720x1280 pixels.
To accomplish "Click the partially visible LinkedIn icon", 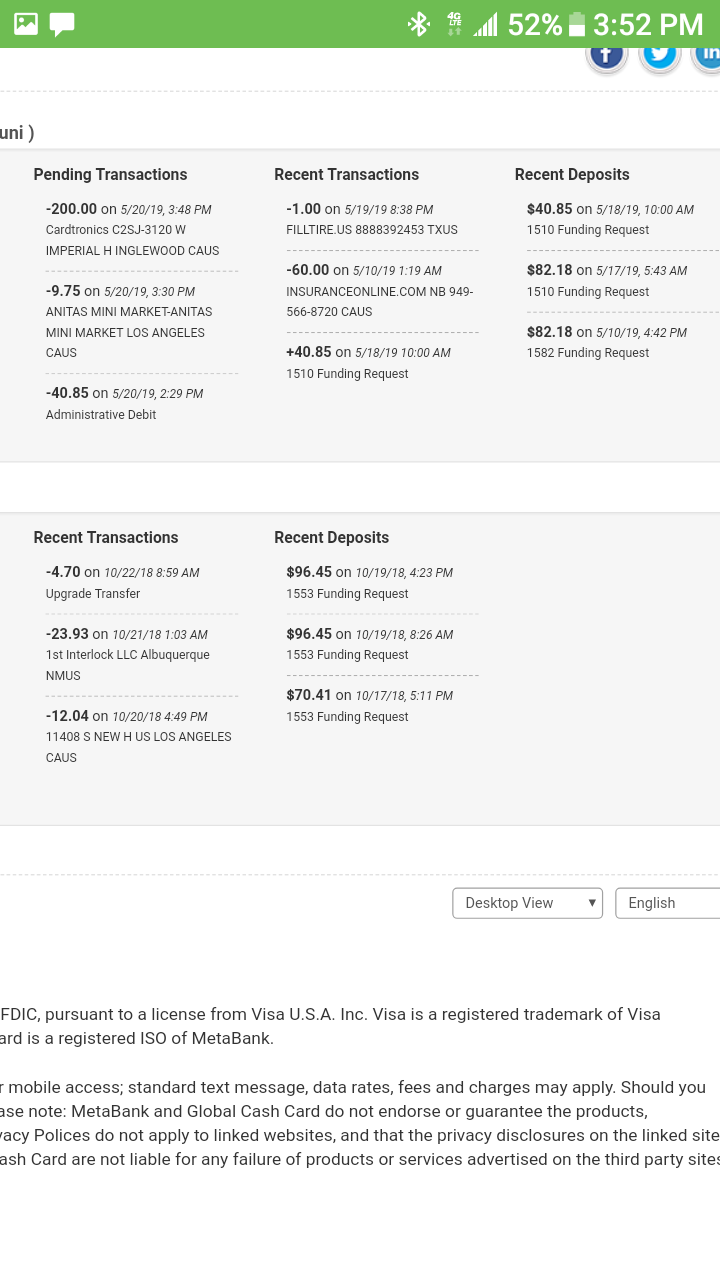I will (x=708, y=54).
